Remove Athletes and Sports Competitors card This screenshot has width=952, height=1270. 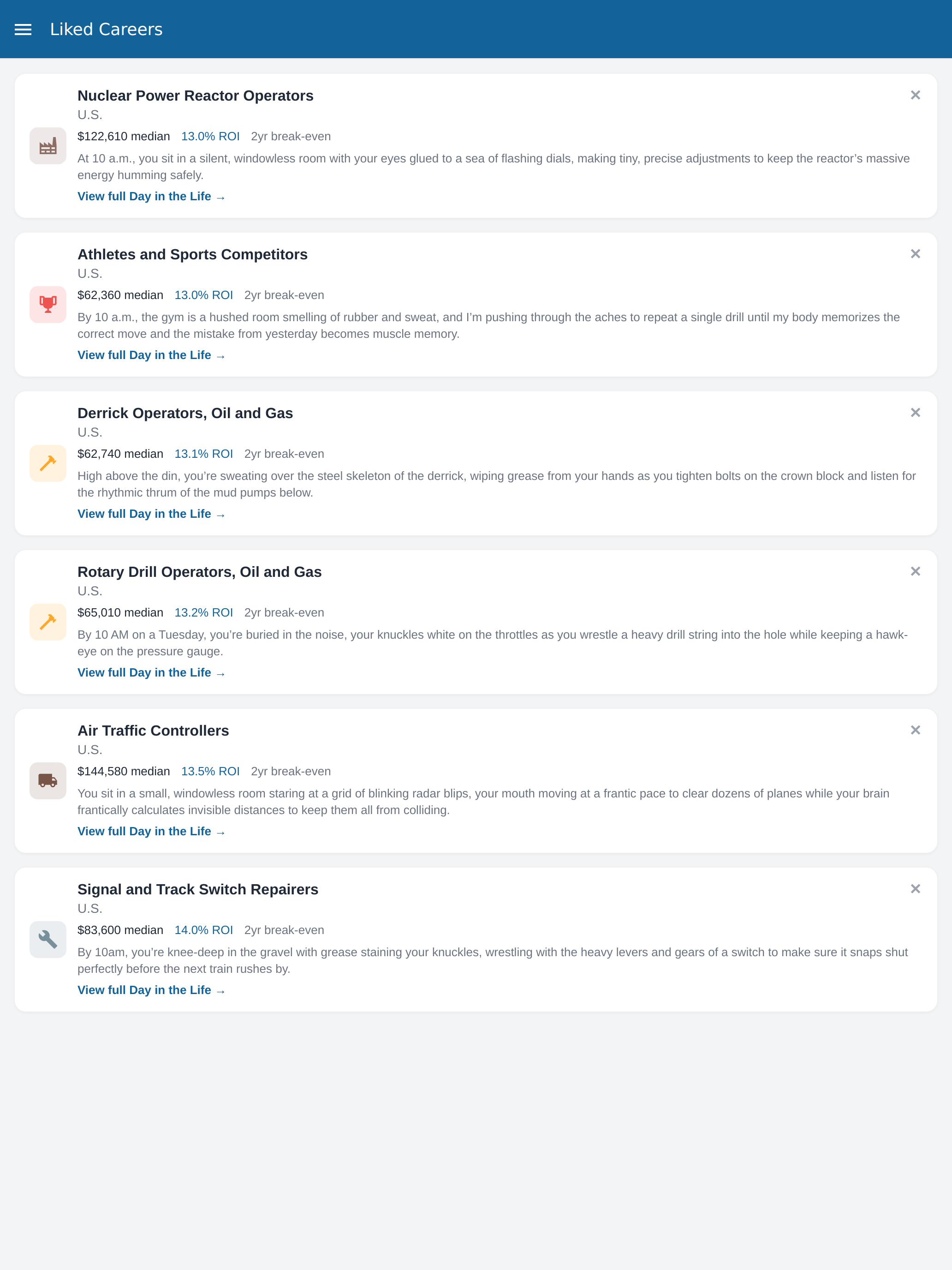(915, 254)
